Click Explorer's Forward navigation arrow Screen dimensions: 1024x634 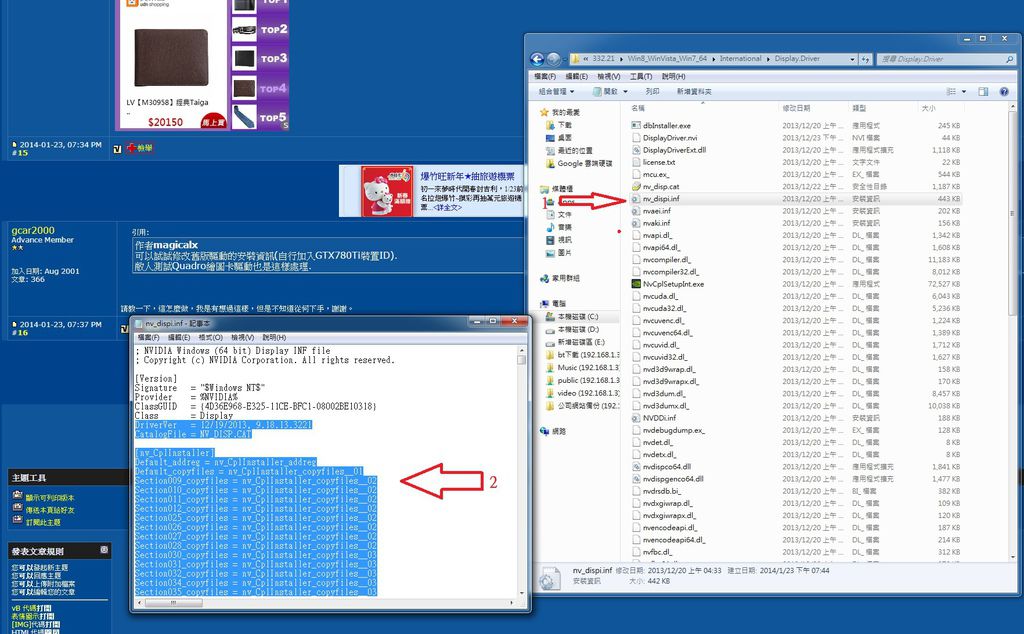(x=553, y=59)
